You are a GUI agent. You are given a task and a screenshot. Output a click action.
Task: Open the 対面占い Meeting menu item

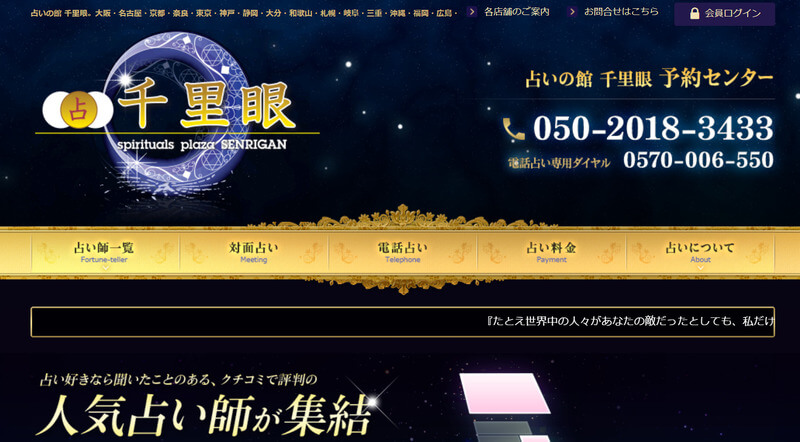(x=254, y=253)
